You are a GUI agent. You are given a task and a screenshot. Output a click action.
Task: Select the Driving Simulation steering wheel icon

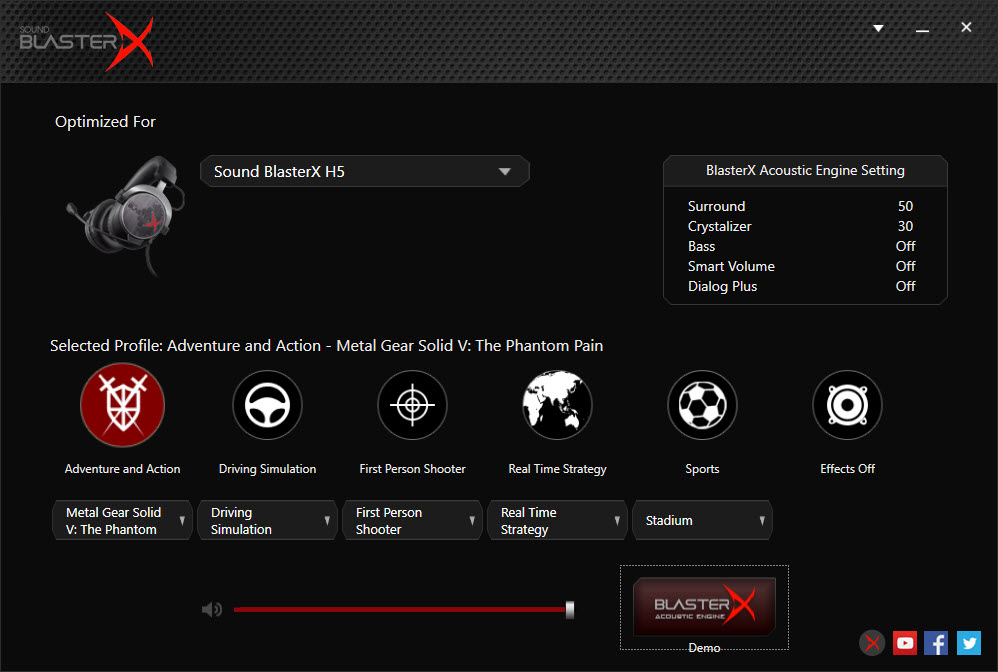(267, 405)
